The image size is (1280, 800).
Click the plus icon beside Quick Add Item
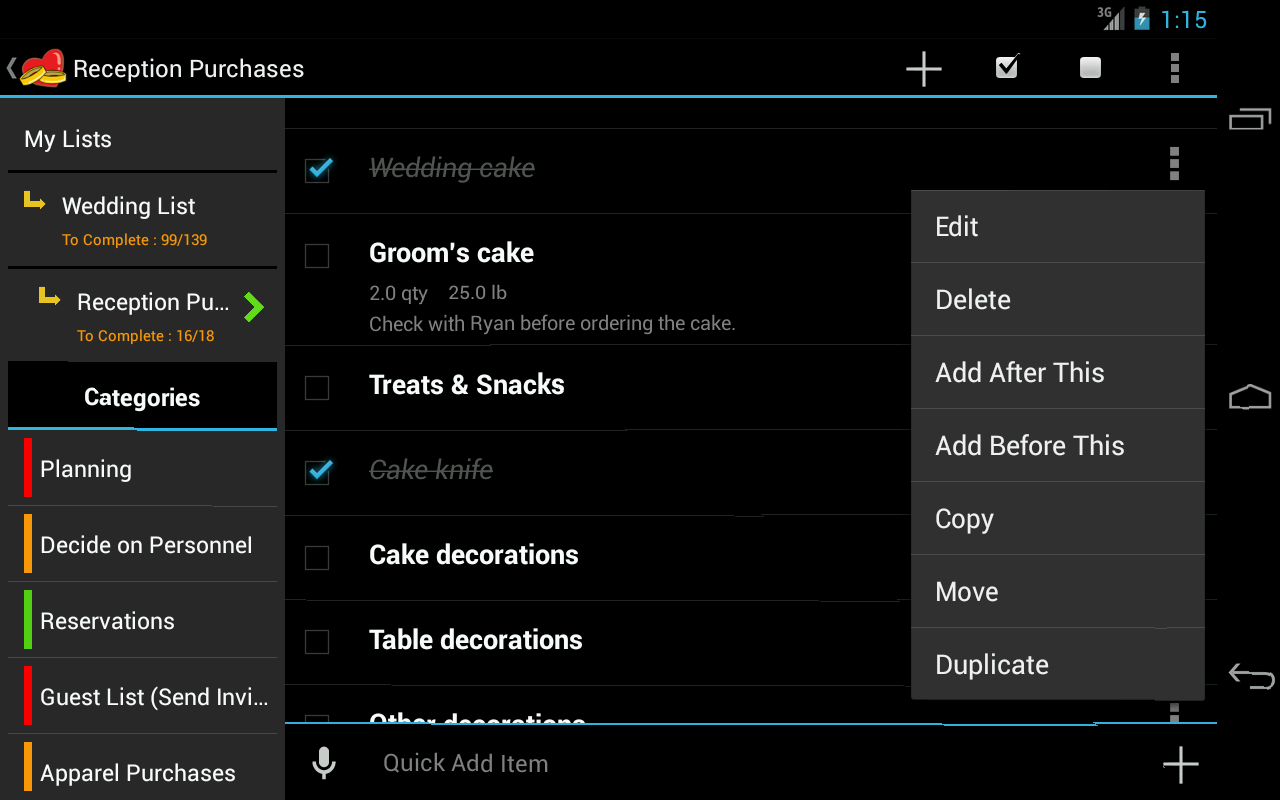(x=1180, y=763)
